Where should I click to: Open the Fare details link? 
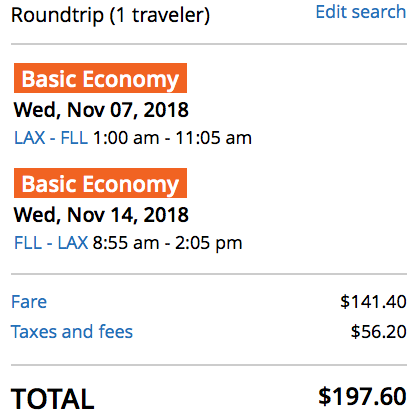coord(29,302)
